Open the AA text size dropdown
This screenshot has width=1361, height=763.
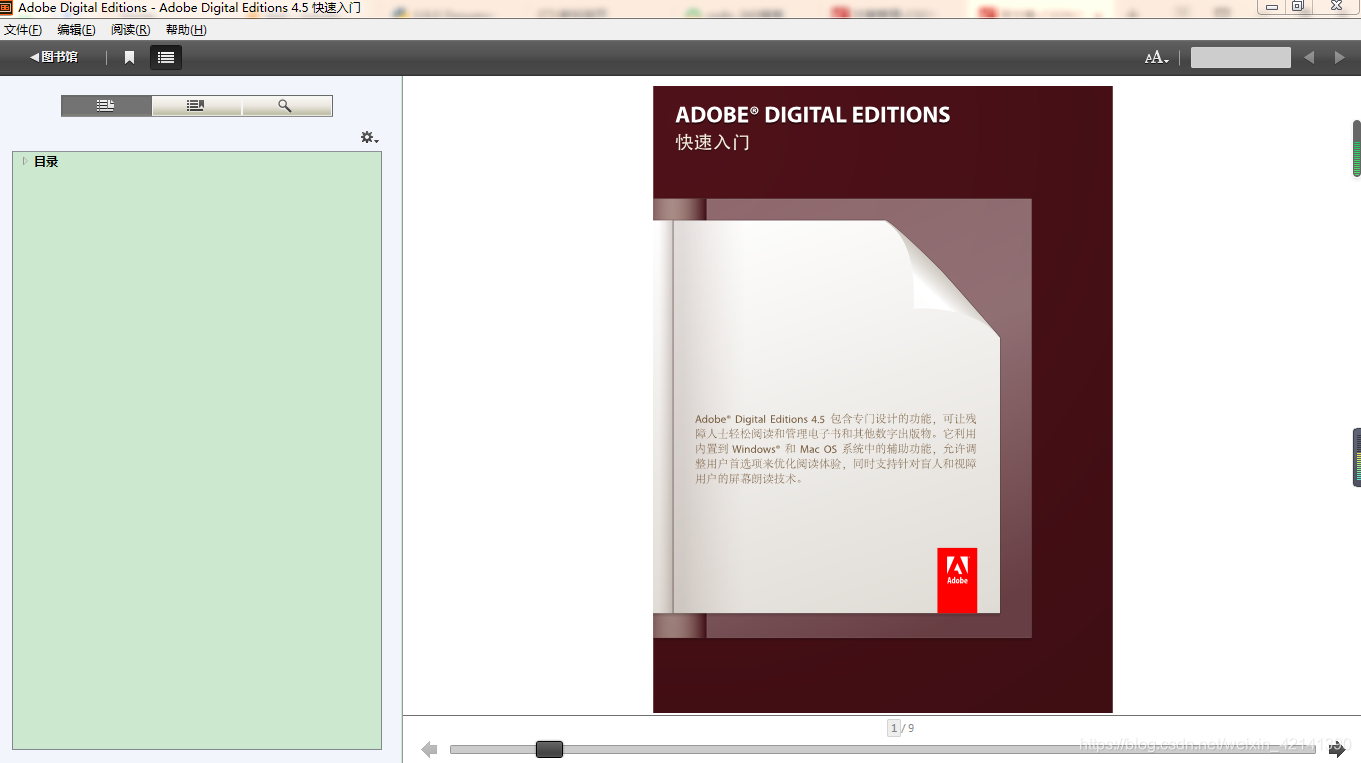(1157, 58)
